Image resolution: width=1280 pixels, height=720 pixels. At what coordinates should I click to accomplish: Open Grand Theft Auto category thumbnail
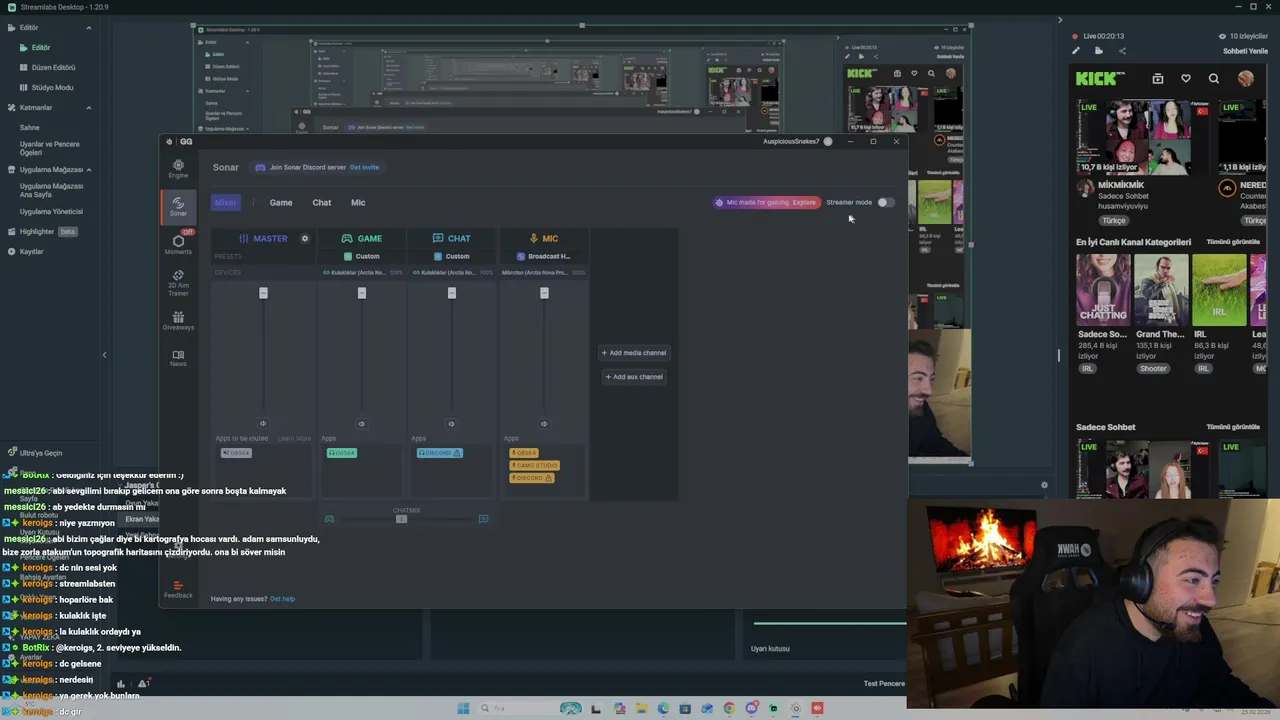pyautogui.click(x=1161, y=290)
